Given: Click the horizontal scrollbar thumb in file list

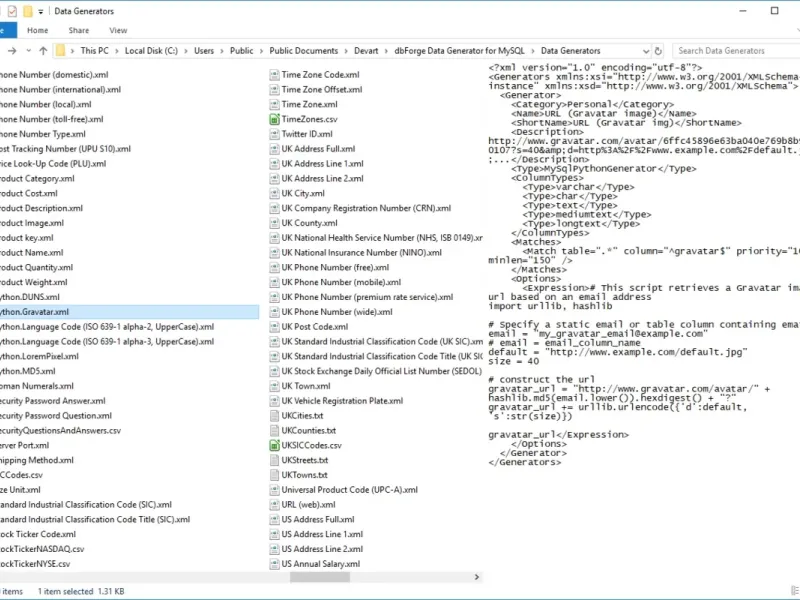Looking at the screenshot, I should tap(320, 577).
